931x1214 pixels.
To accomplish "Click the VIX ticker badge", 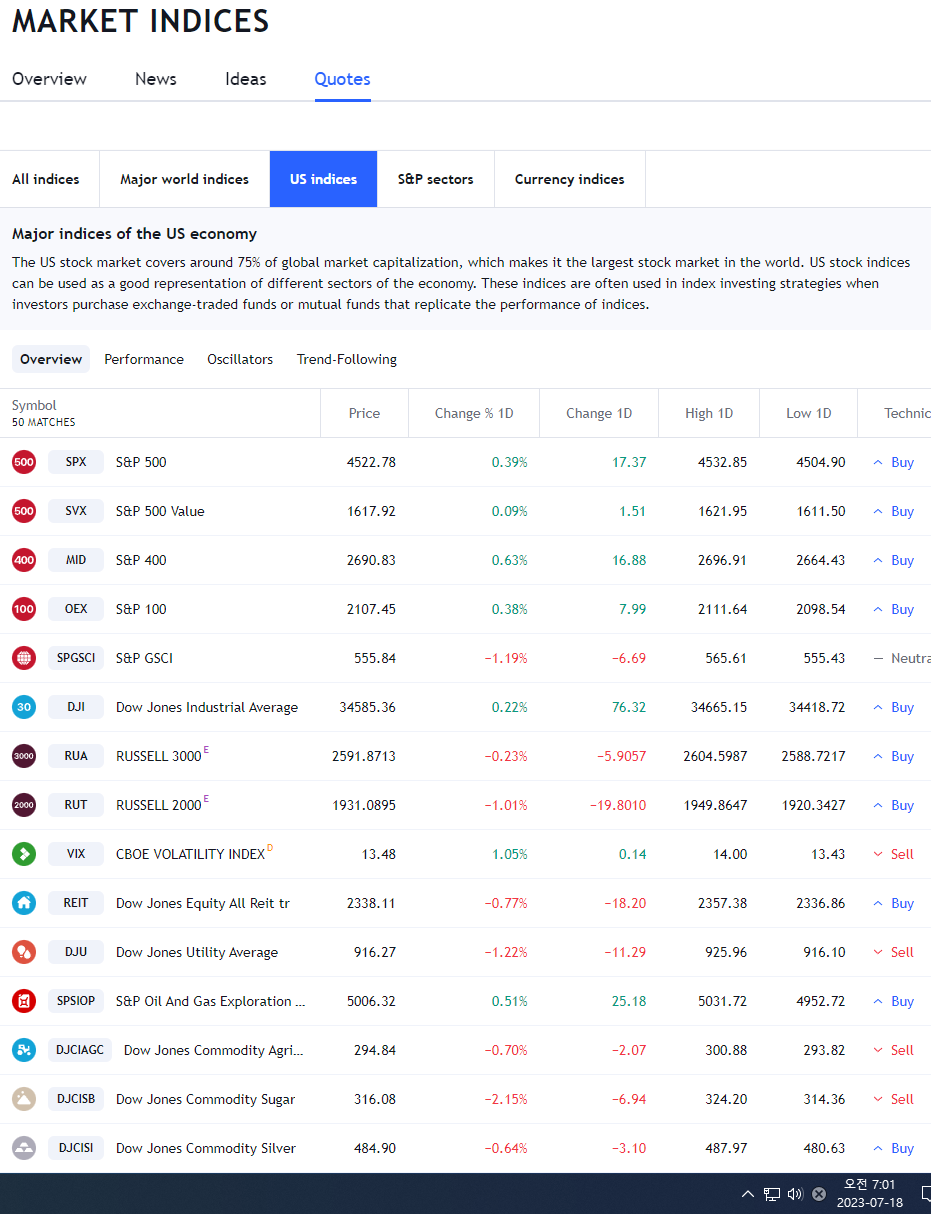I will [x=76, y=854].
